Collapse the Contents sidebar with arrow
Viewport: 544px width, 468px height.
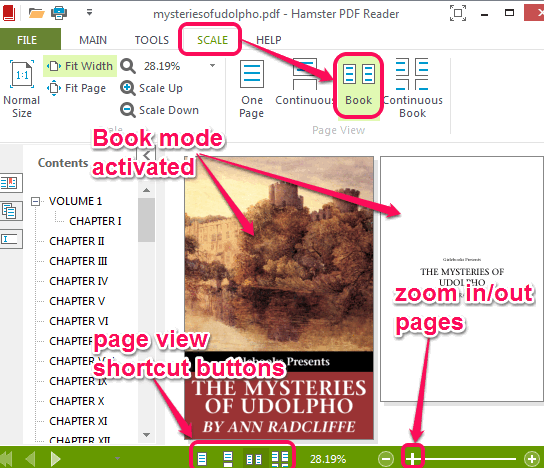click(147, 155)
